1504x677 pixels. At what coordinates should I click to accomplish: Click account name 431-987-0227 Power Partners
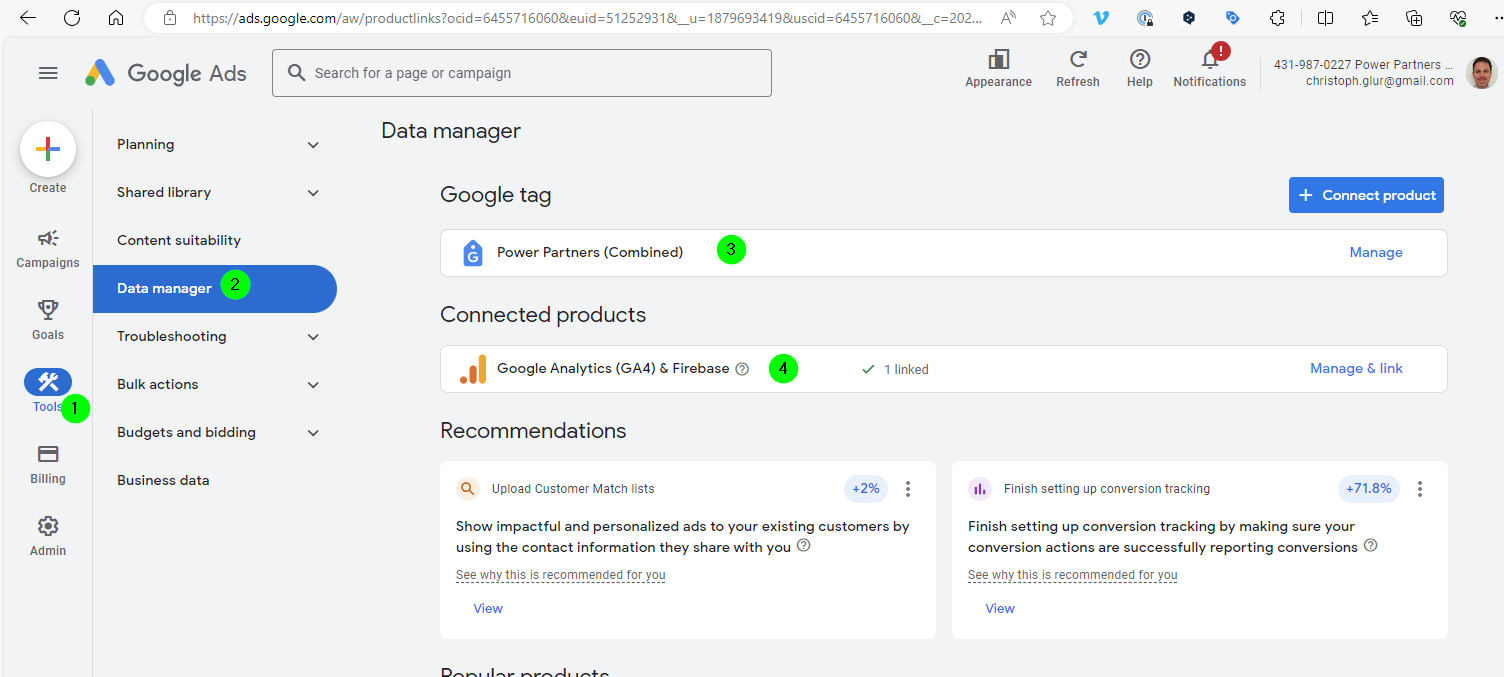coord(1363,65)
